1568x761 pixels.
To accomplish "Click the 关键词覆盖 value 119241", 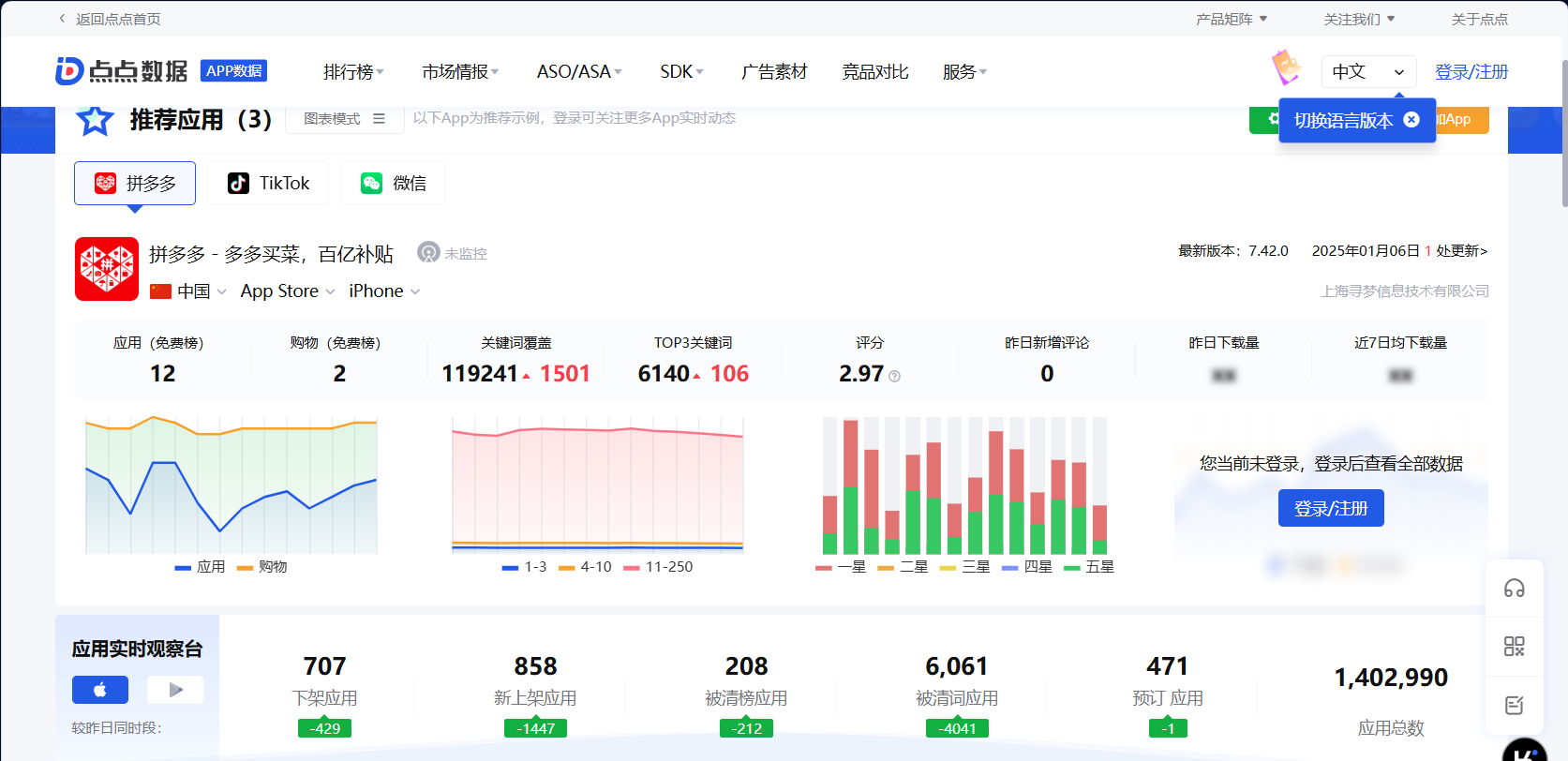I will 480,374.
